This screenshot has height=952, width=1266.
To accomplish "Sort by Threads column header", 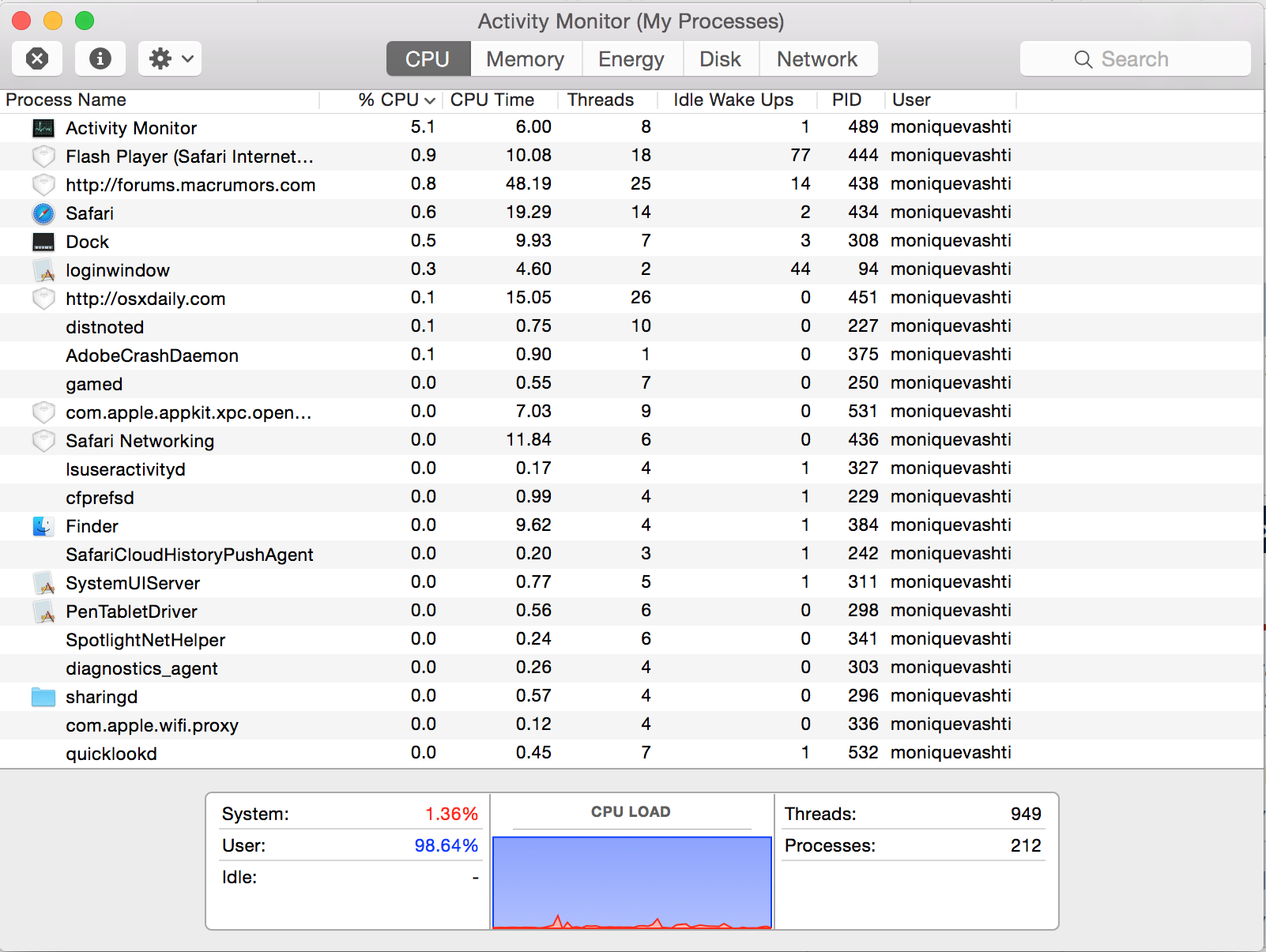I will pyautogui.click(x=607, y=100).
